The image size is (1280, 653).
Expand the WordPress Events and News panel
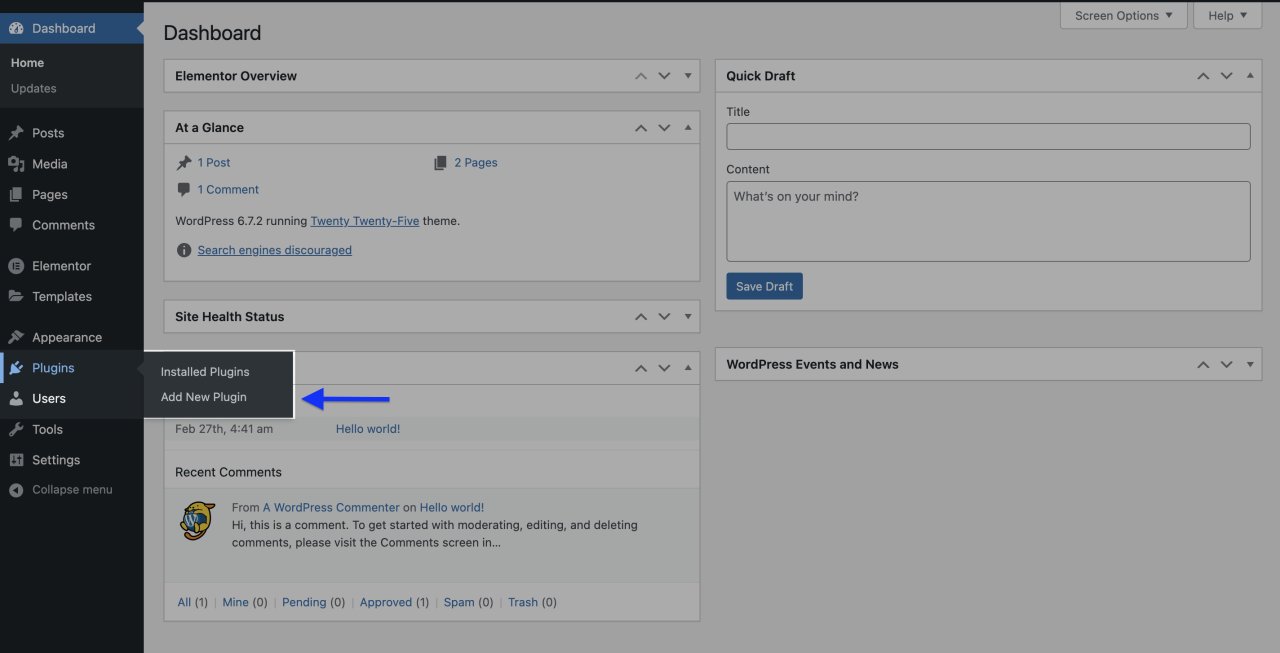point(1250,365)
